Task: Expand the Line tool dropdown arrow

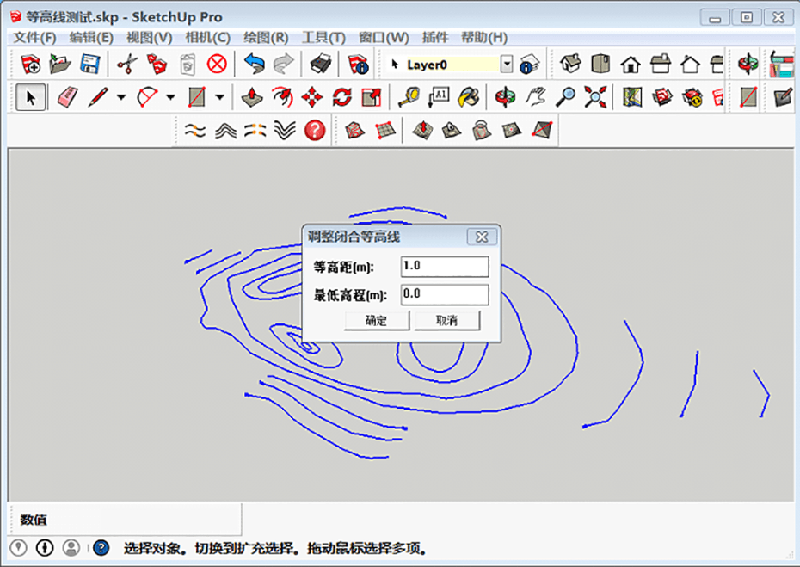Action: (x=121, y=97)
